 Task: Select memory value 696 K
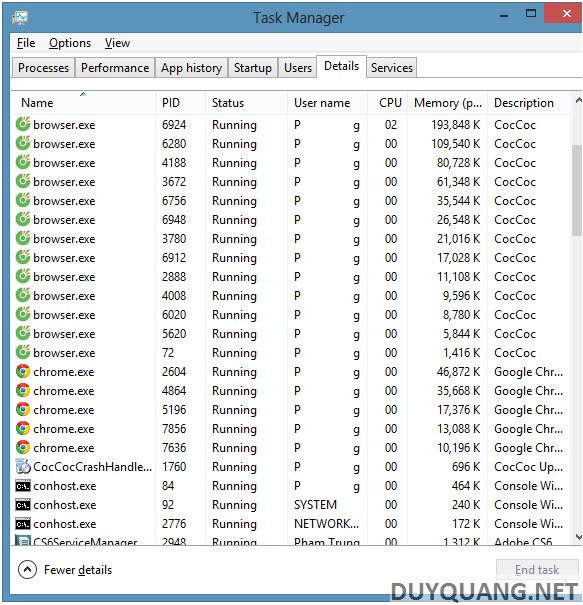tap(466, 466)
